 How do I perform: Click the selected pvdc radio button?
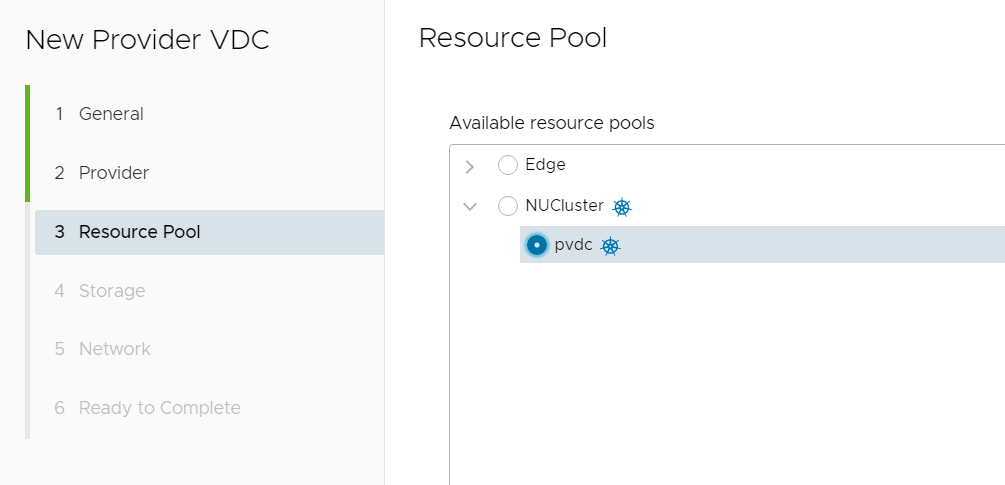pyautogui.click(x=536, y=245)
